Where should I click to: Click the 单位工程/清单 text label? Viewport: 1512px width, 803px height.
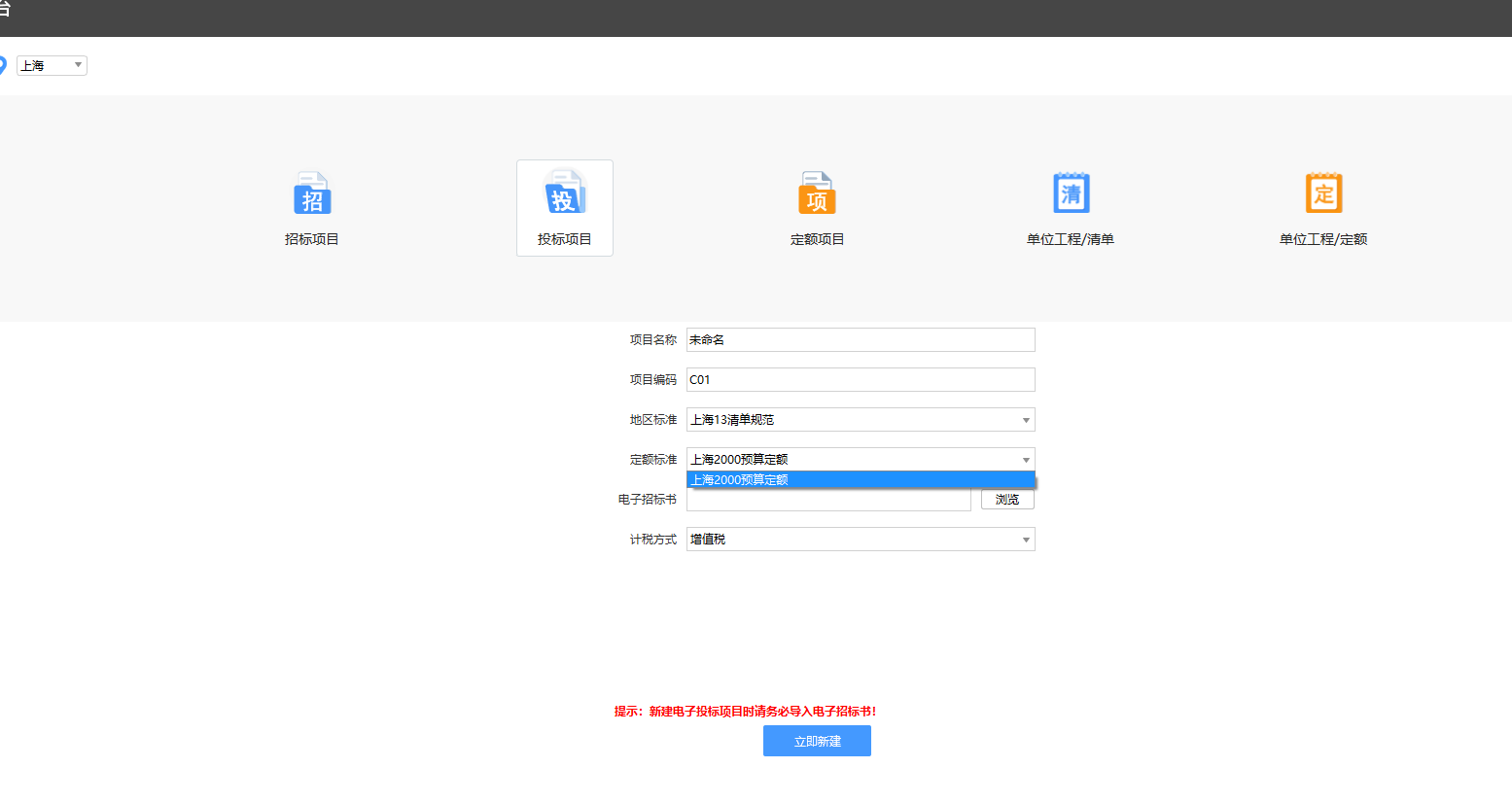click(1071, 239)
